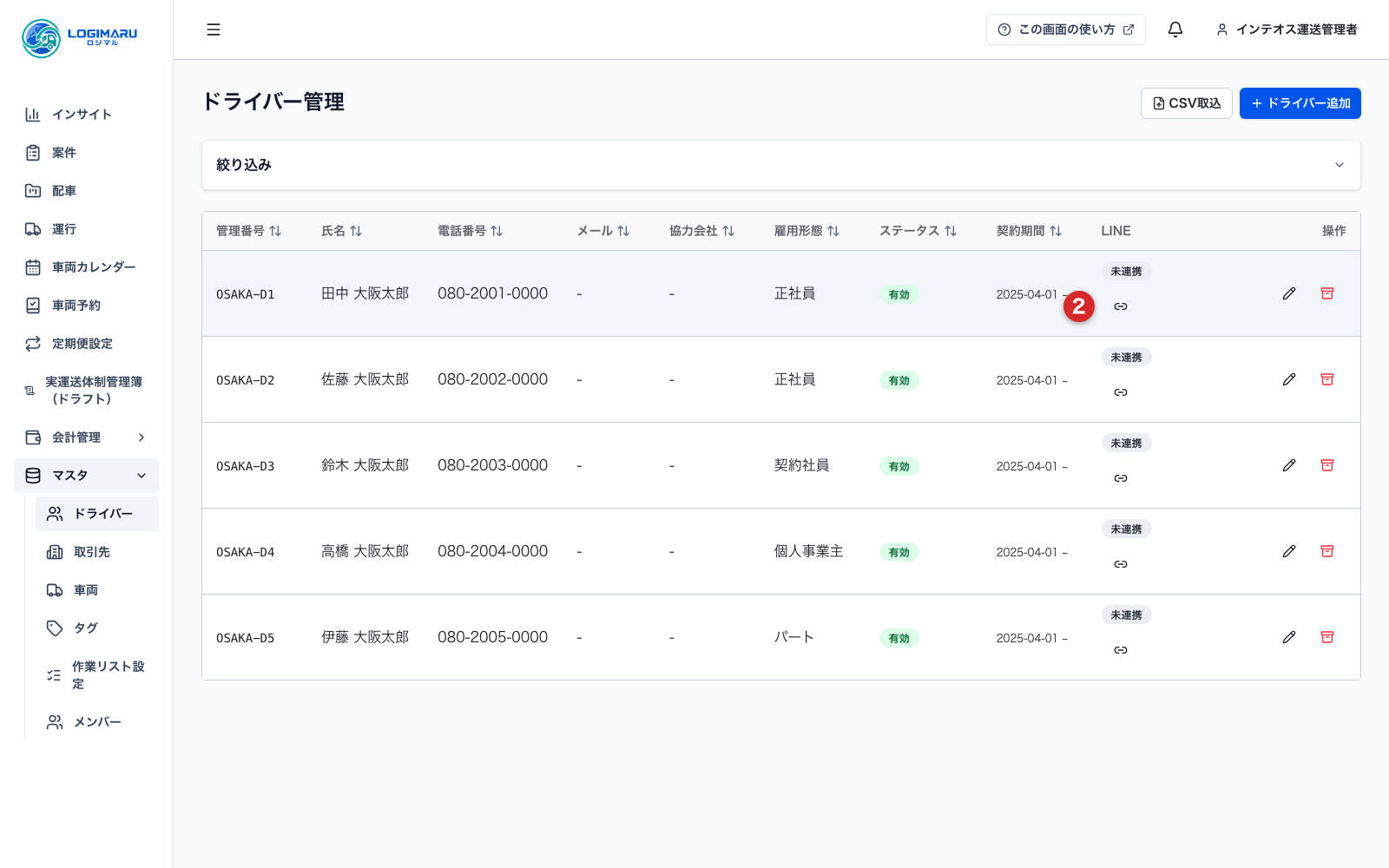Open 車両カレンダー in sidebar
This screenshot has height=868, width=1389.
(x=86, y=267)
